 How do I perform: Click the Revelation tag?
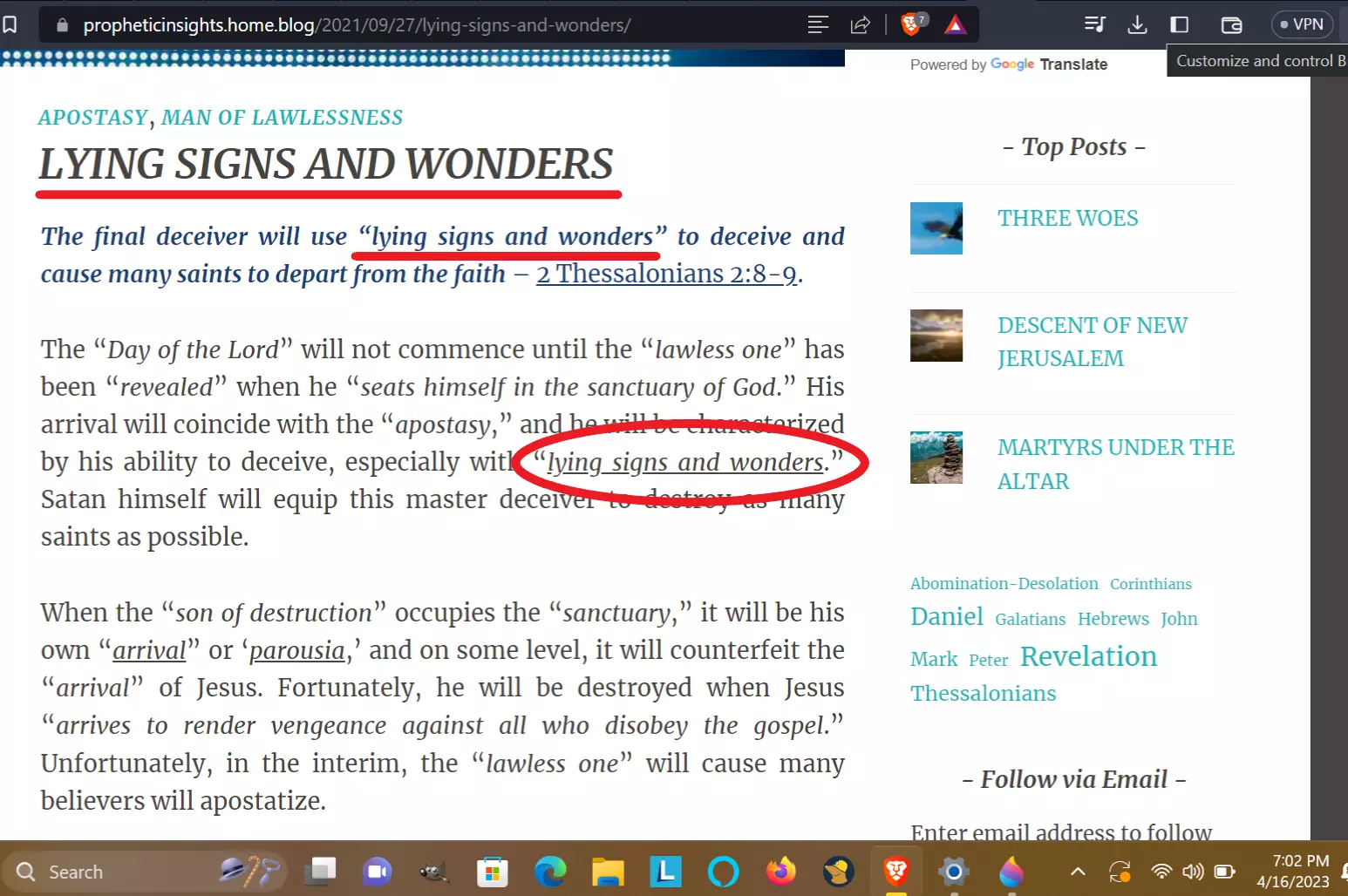tap(1088, 656)
